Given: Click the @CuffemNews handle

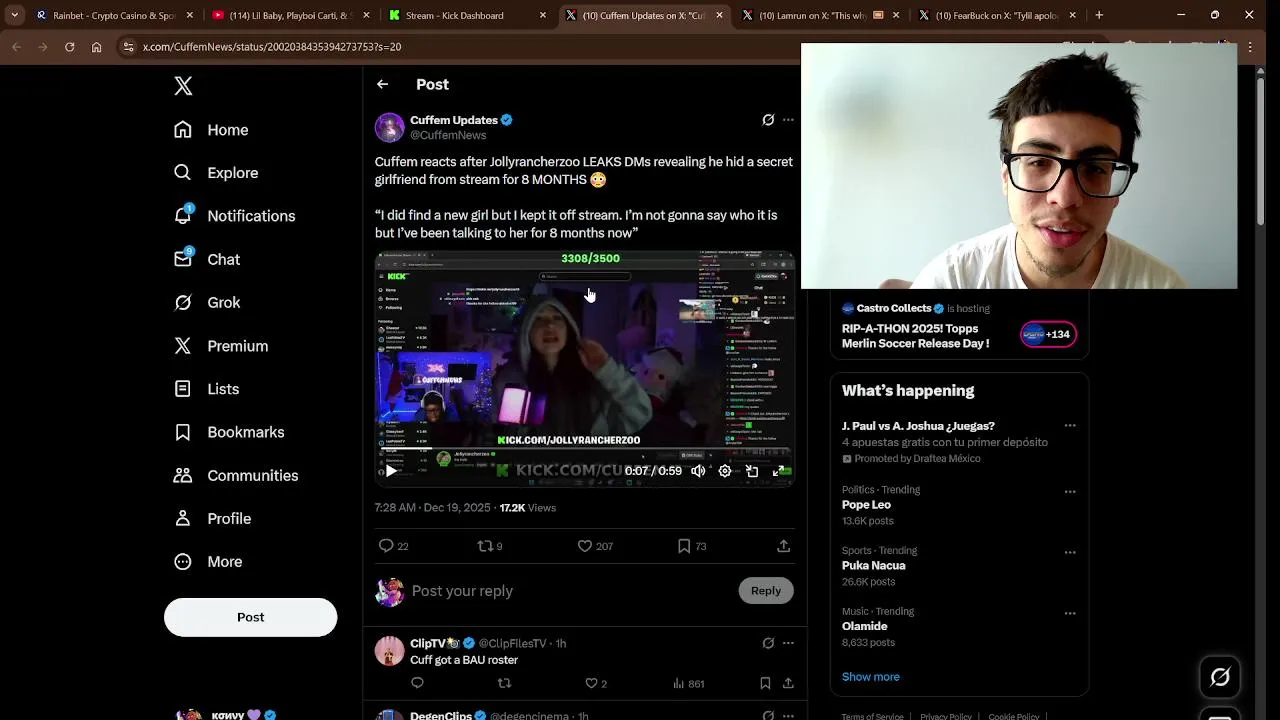Looking at the screenshot, I should (448, 135).
